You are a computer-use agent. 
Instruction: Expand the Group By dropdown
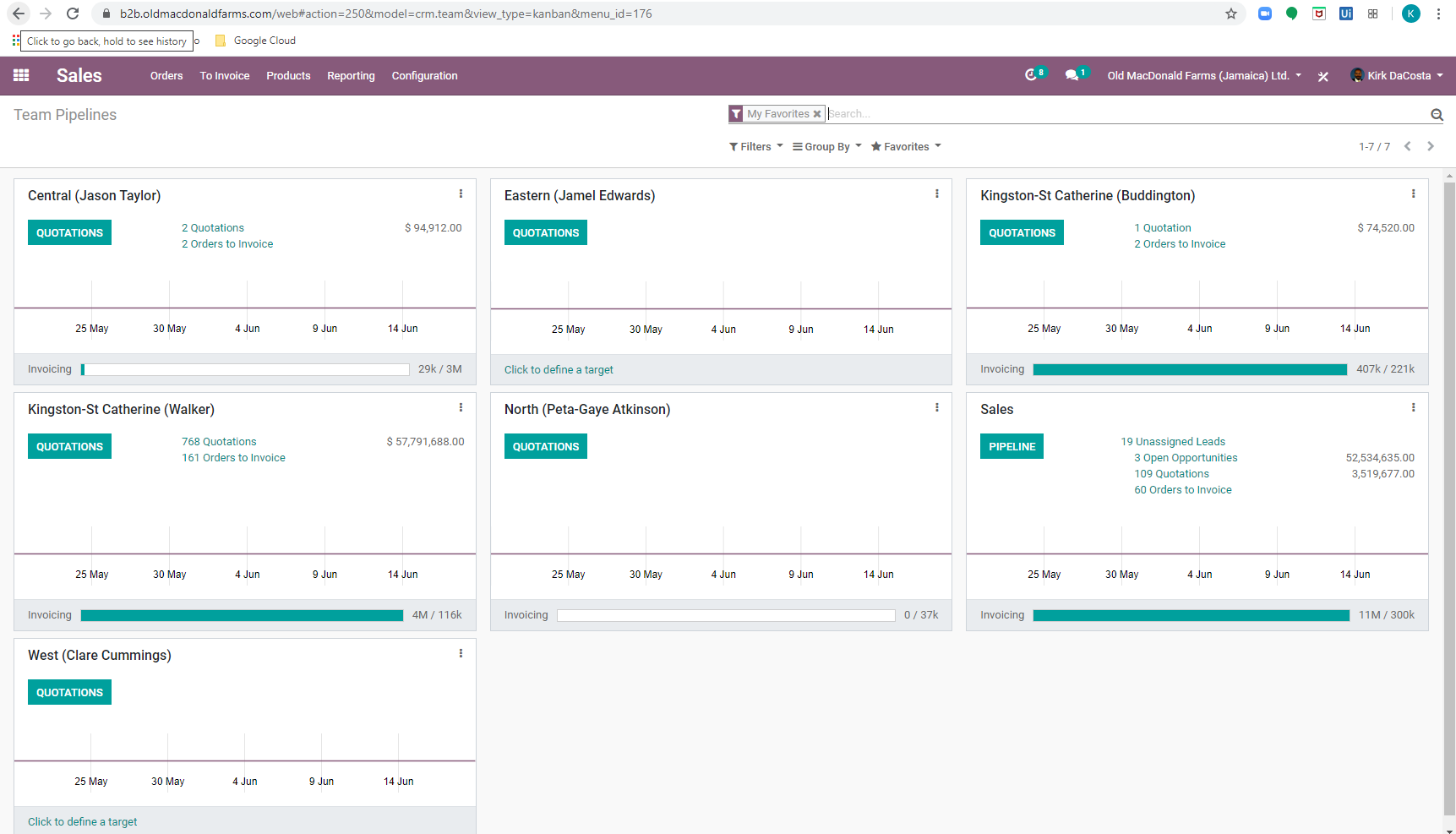[x=826, y=147]
